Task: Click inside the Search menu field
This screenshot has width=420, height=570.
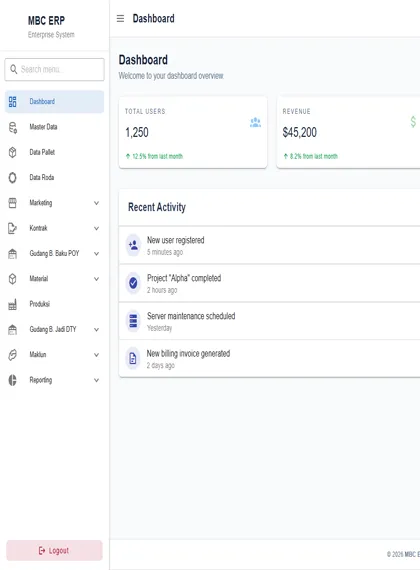Action: click(55, 69)
